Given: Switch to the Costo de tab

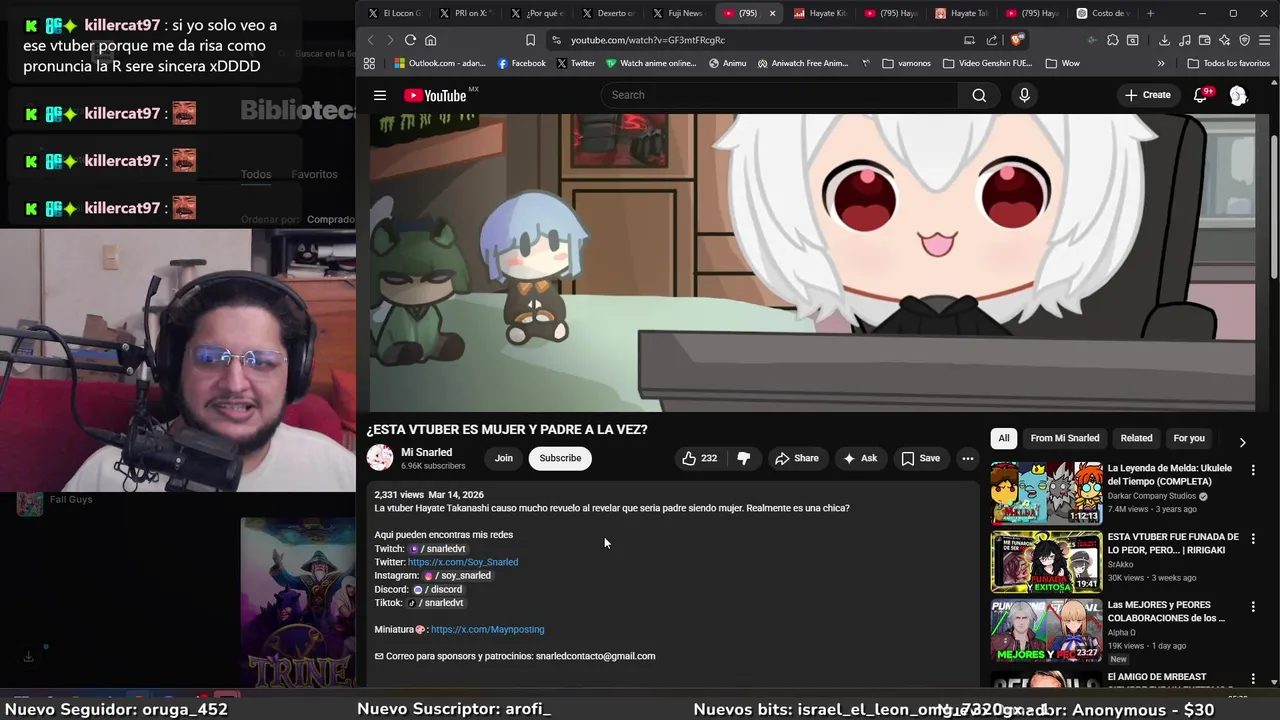Looking at the screenshot, I should (1103, 13).
